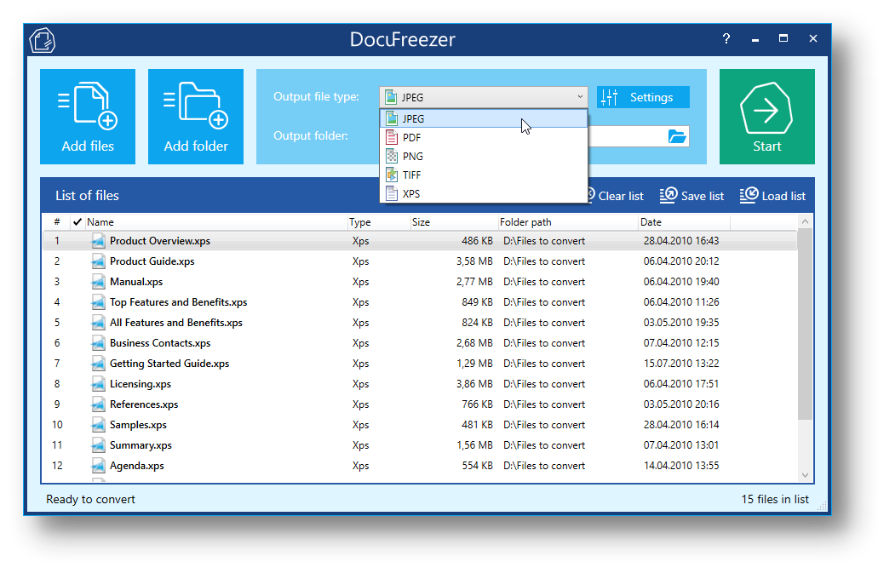The width and height of the screenshot is (887, 571).
Task: Click Clear list button
Action: [614, 196]
